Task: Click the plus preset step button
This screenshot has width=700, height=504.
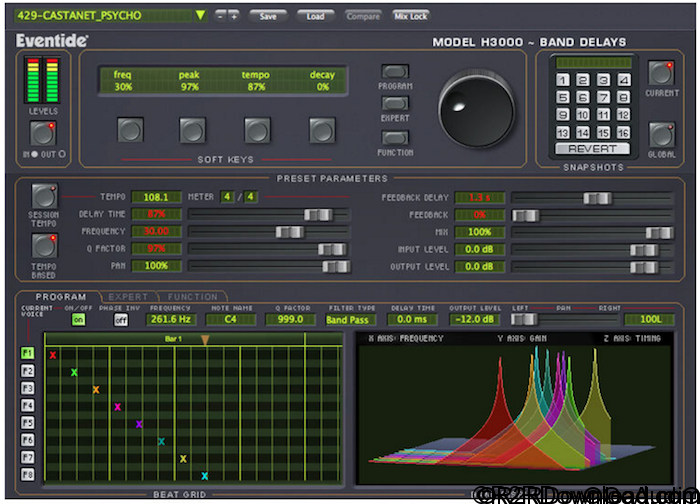Action: [233, 16]
